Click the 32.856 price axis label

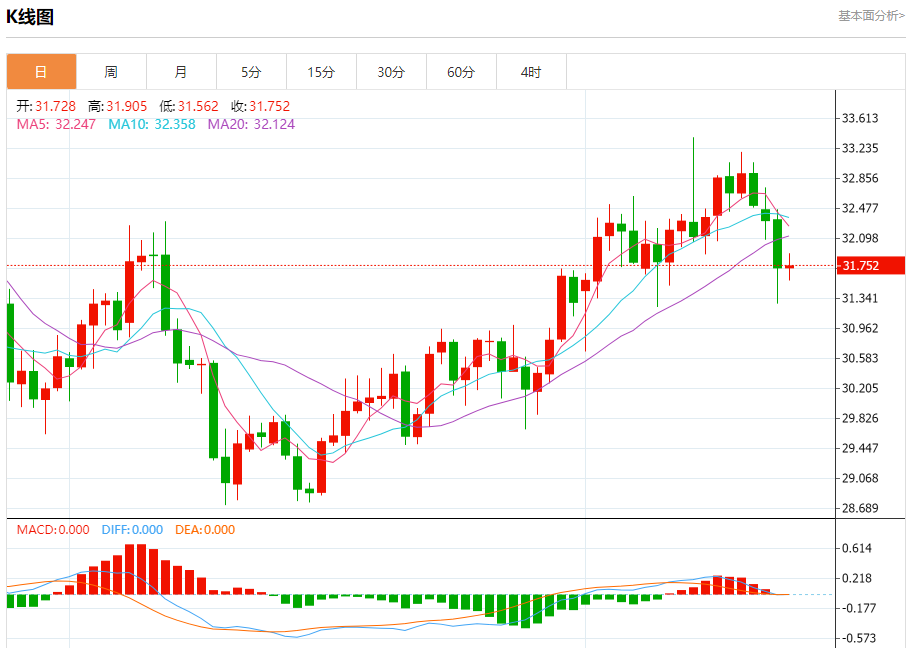pyautogui.click(x=860, y=178)
